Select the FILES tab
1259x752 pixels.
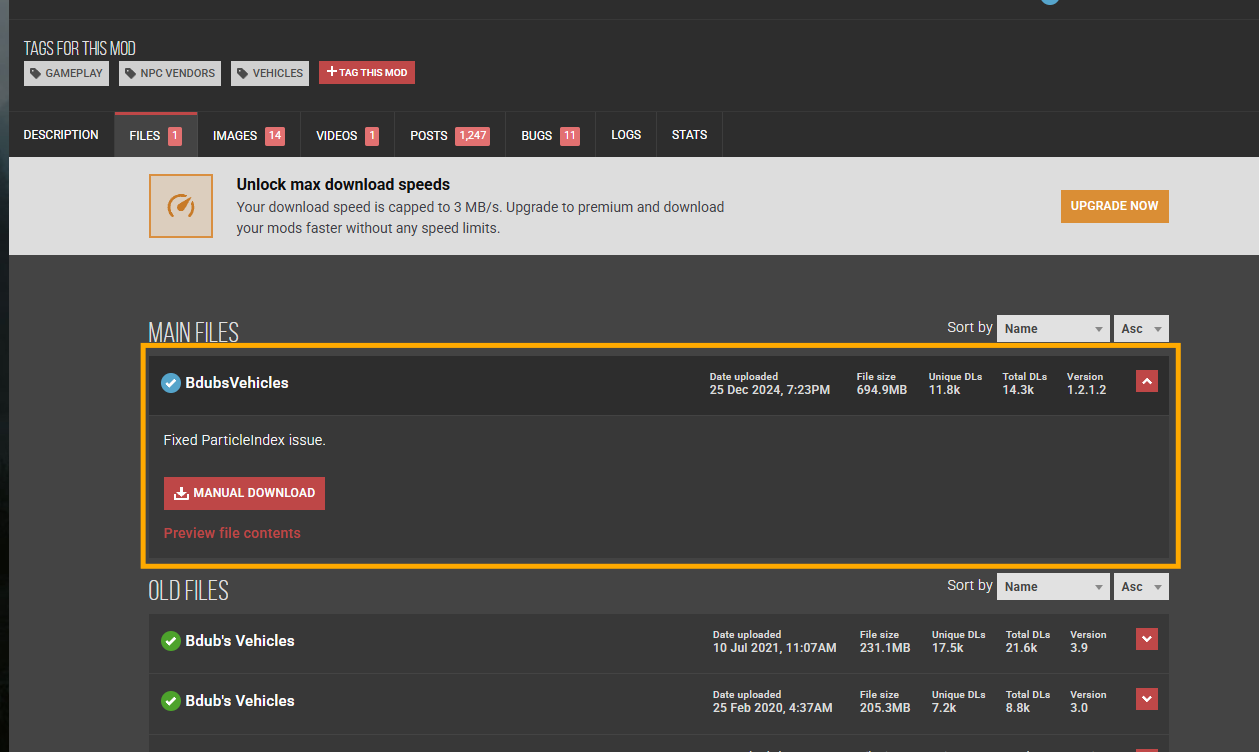(156, 135)
